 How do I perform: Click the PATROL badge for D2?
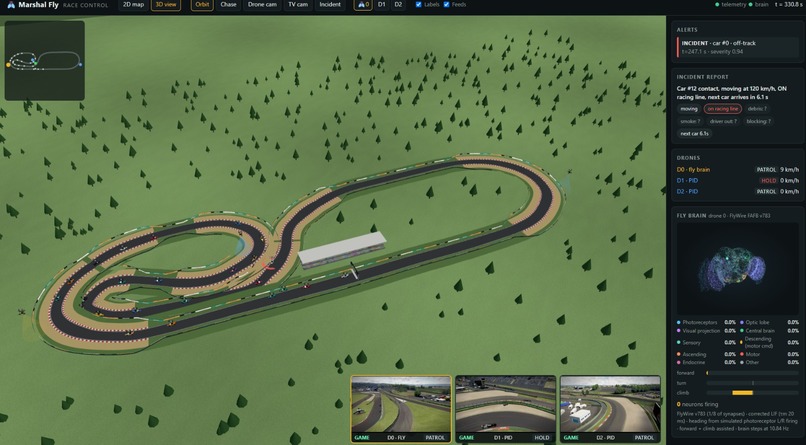coord(766,191)
